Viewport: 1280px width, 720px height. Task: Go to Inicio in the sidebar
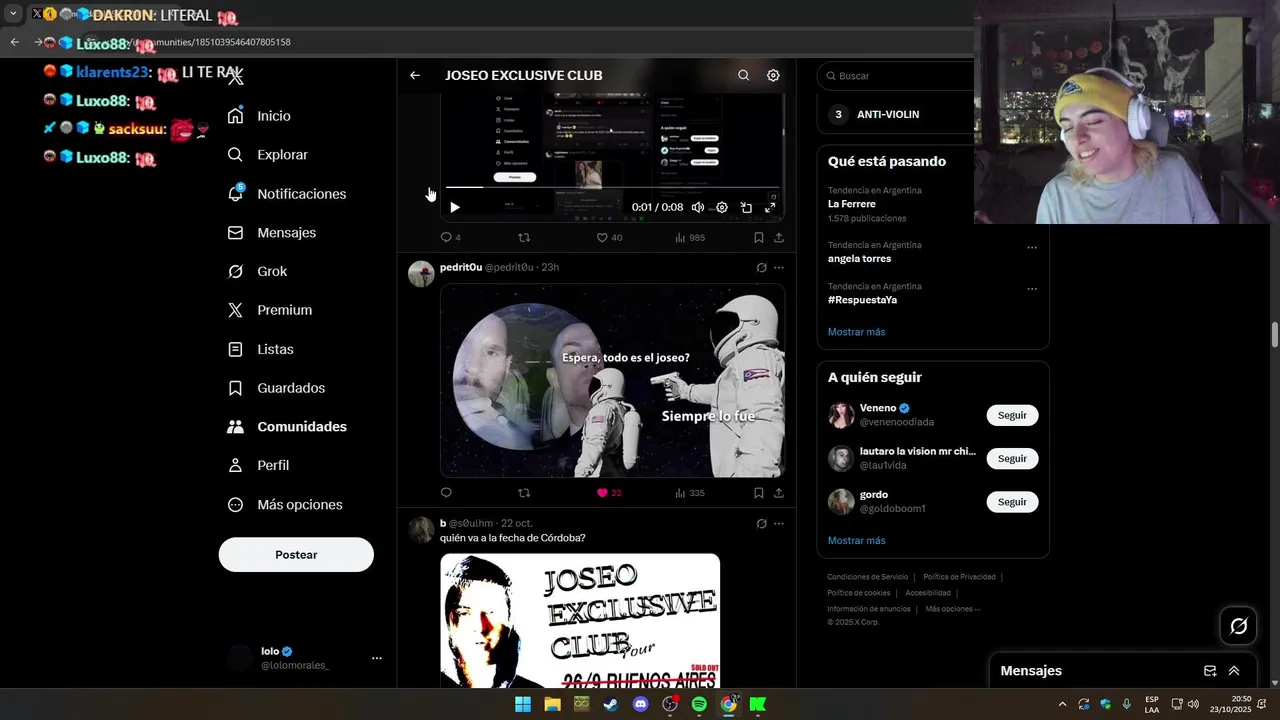pyautogui.click(x=260, y=116)
